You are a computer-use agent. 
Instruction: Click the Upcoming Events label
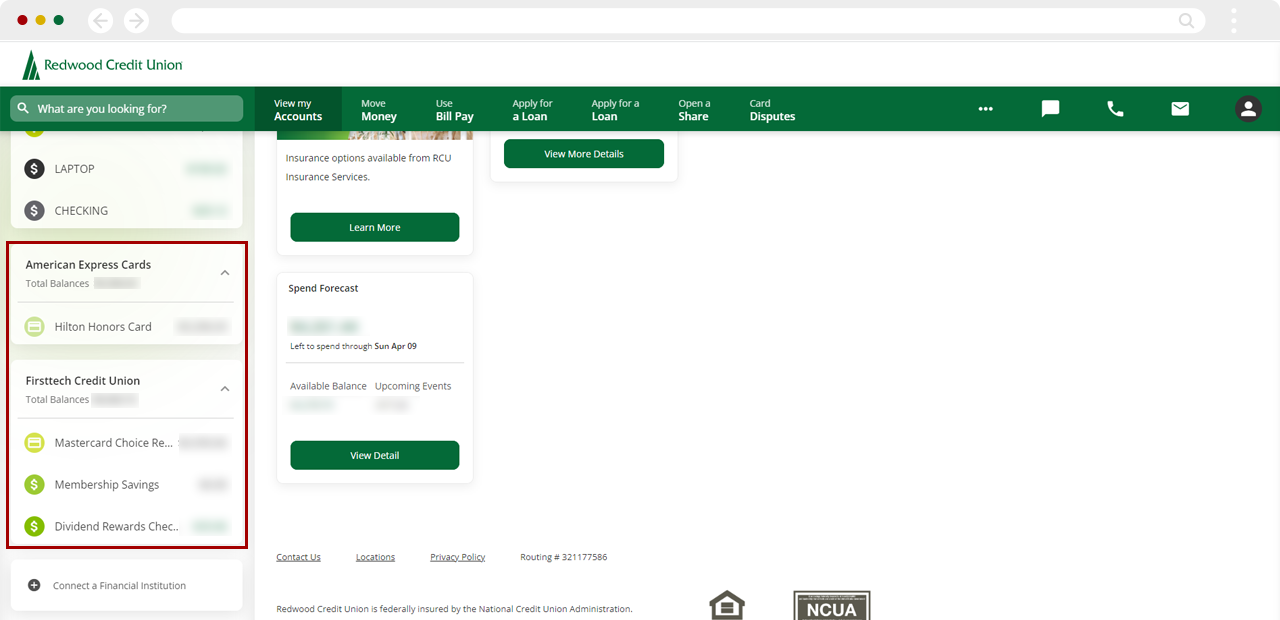coord(413,386)
